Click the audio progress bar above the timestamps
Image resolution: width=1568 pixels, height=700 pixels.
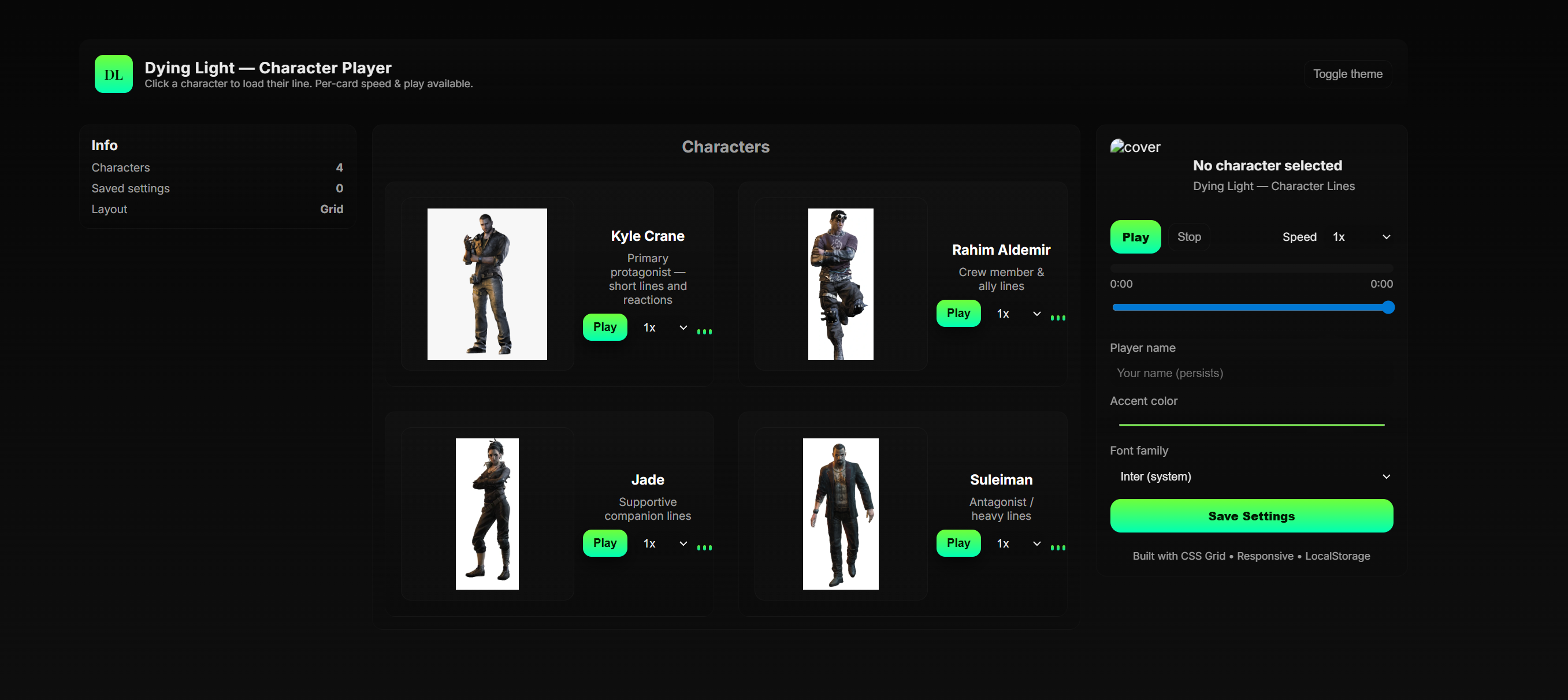point(1251,268)
